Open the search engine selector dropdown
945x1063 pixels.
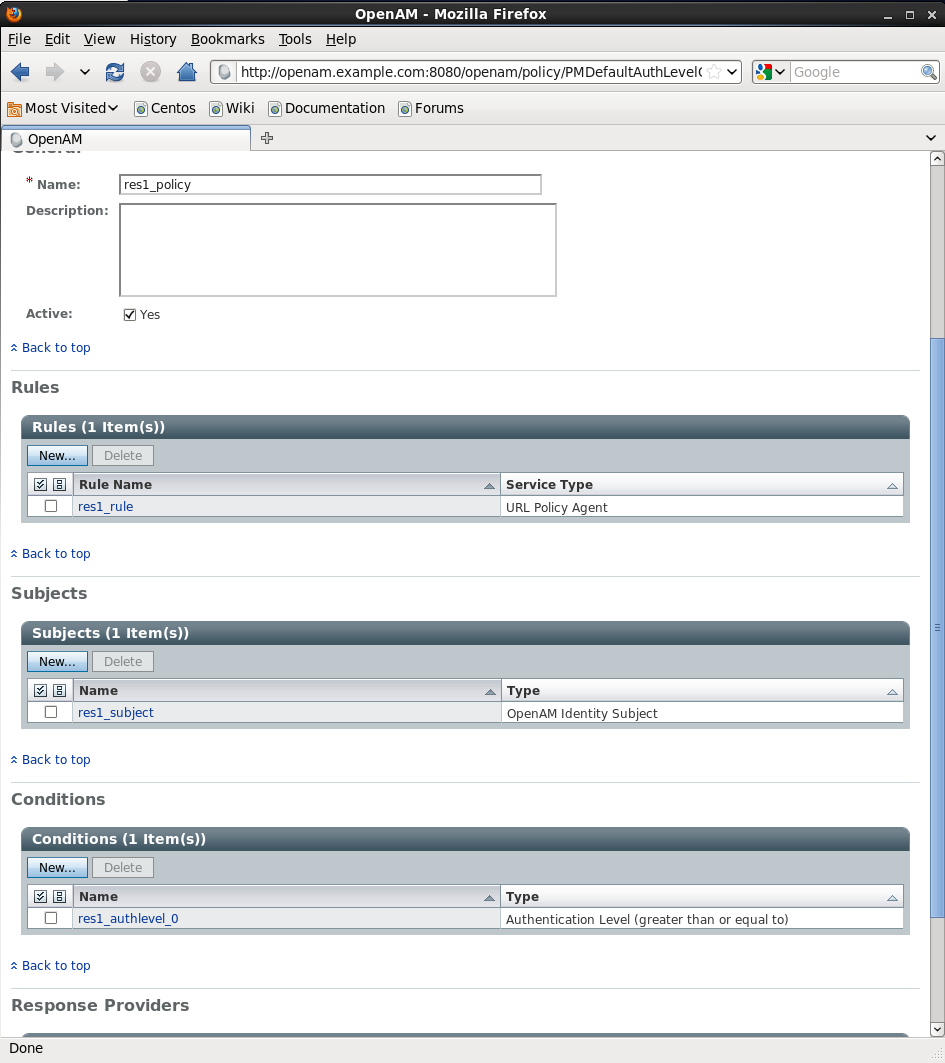pos(771,72)
